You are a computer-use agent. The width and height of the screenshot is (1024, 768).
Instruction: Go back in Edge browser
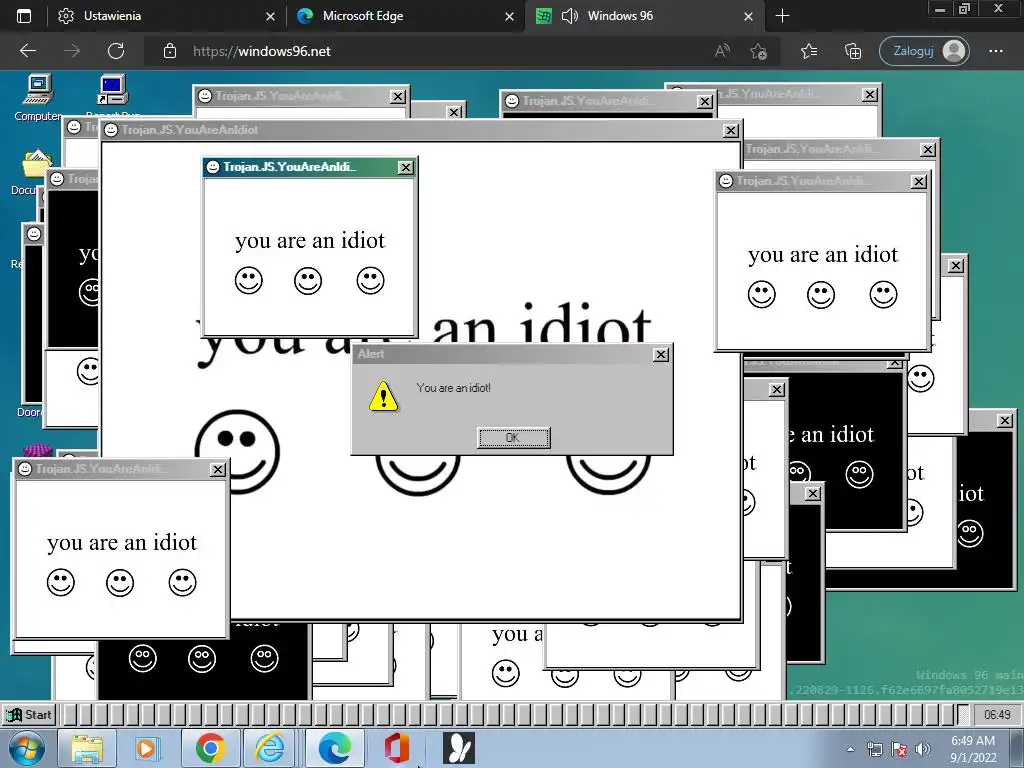pos(27,51)
